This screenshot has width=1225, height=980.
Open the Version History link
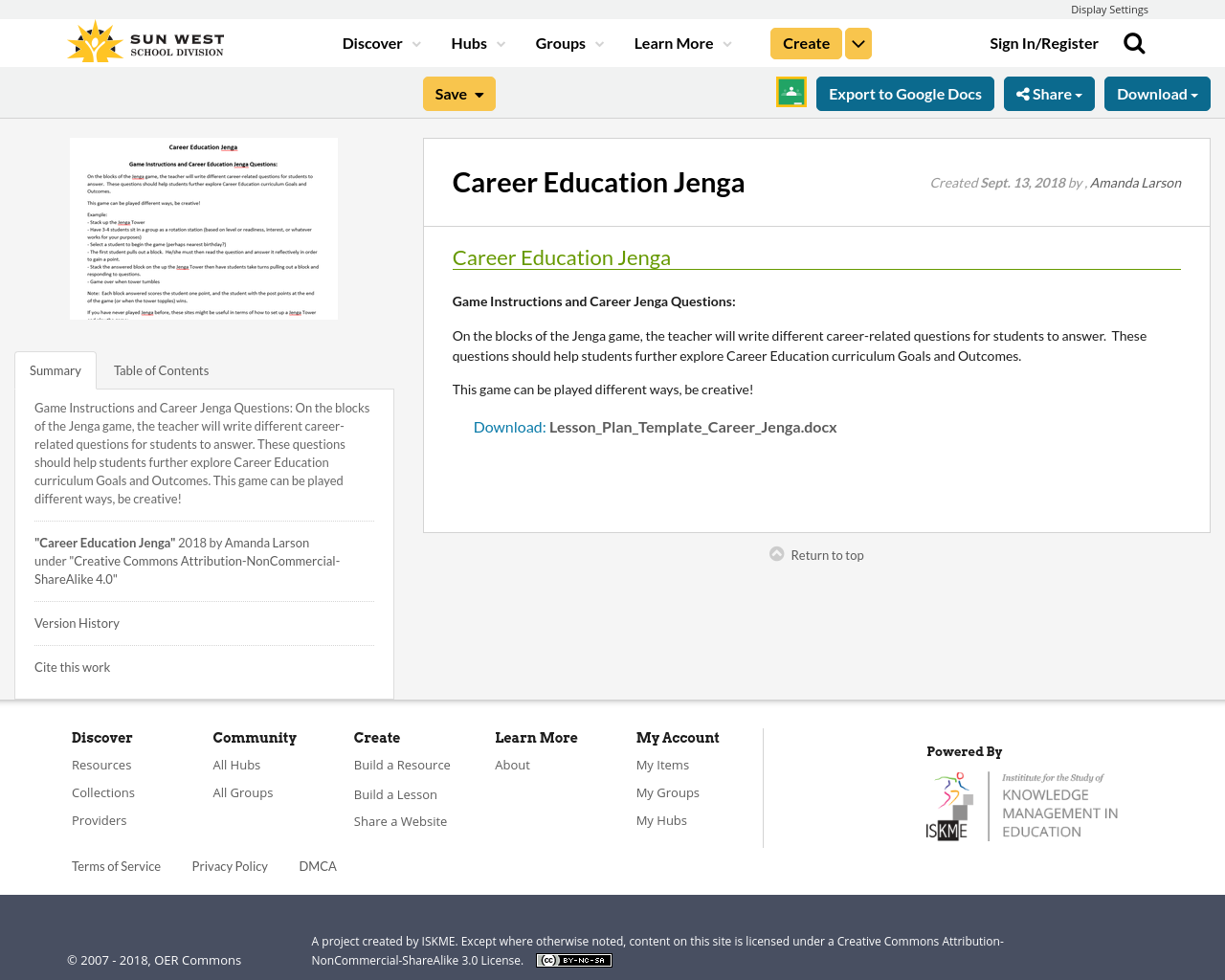pos(77,621)
